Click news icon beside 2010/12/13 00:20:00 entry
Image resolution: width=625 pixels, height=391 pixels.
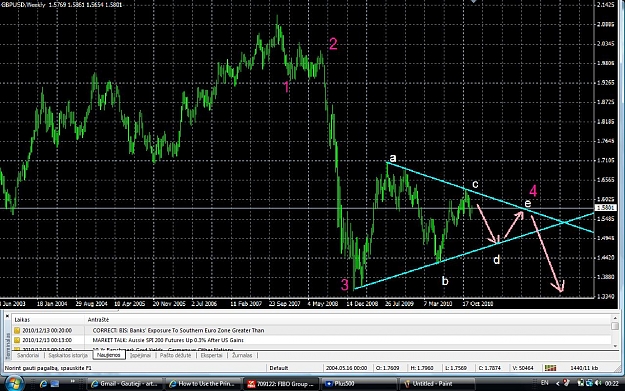tap(17, 330)
